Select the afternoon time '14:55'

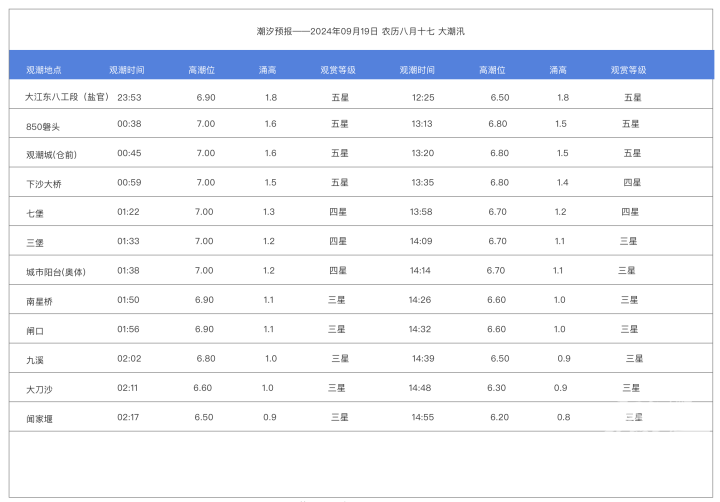tap(422, 417)
